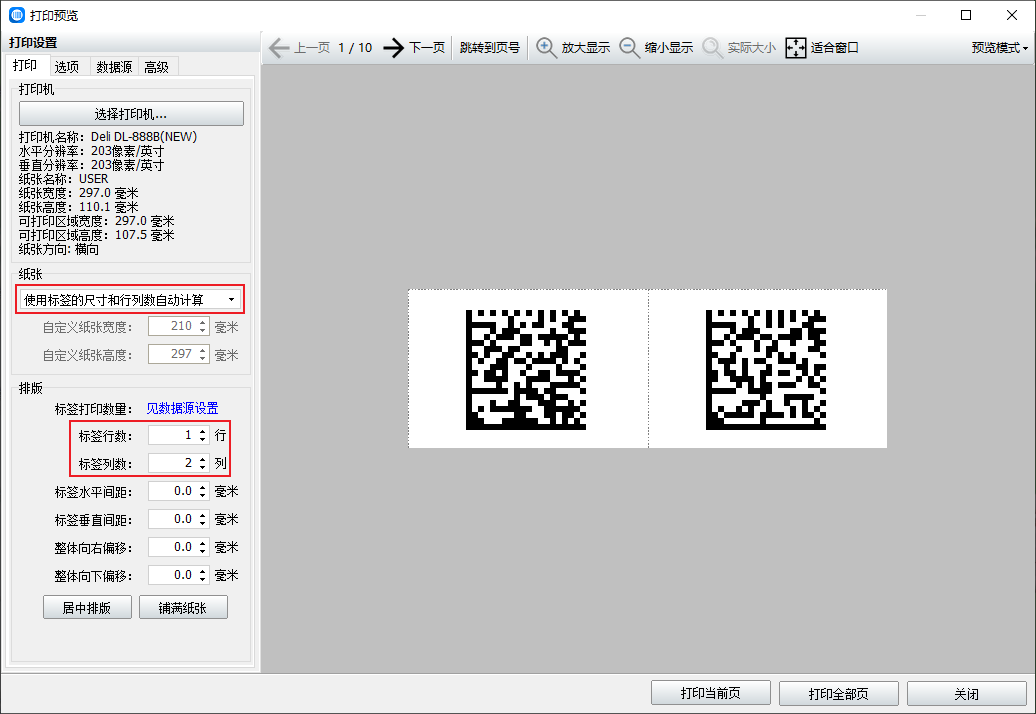Viewport: 1036px width, 714px height.
Task: Open the 见数据源设置 link
Action: (x=182, y=408)
